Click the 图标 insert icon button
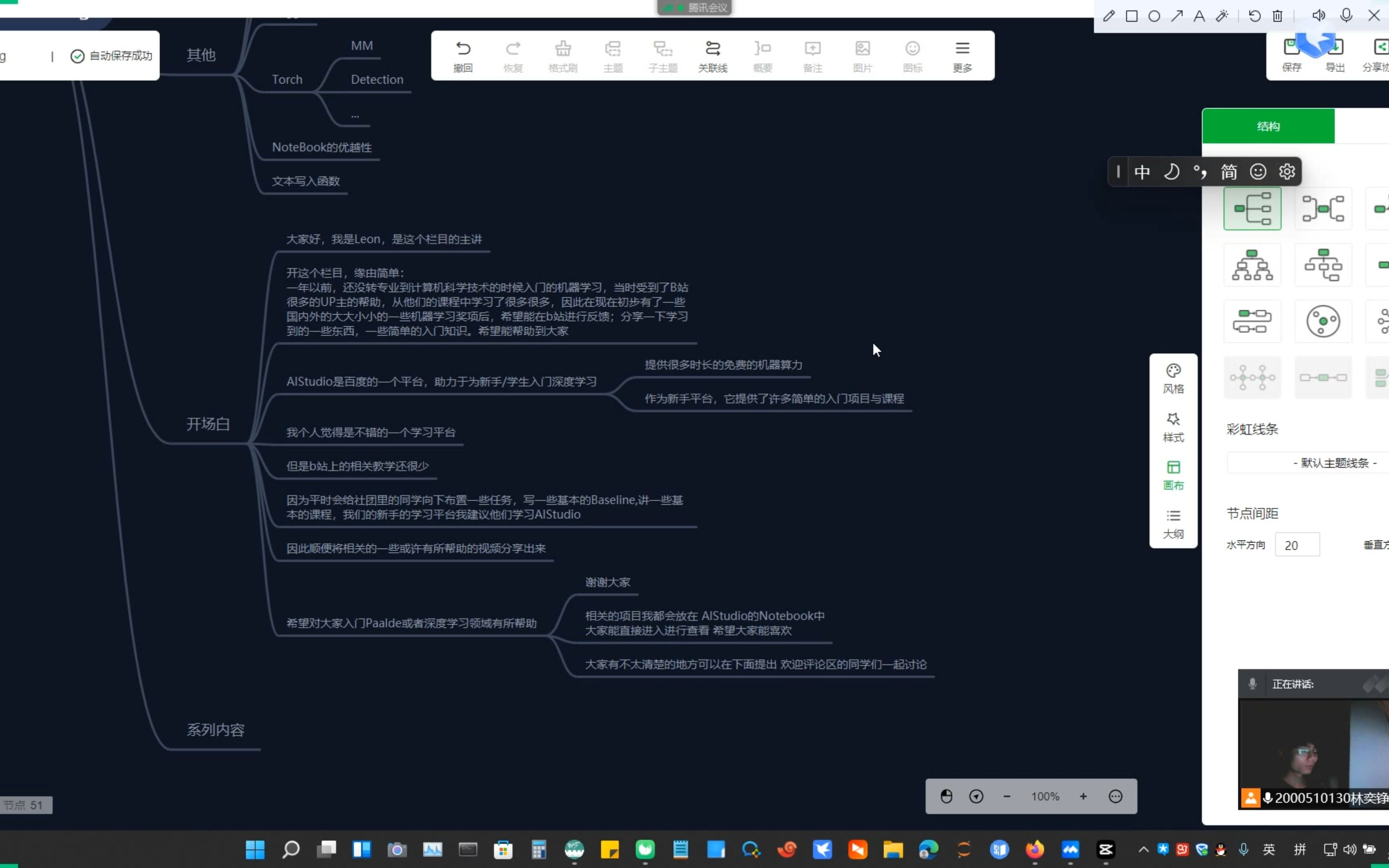 click(912, 55)
